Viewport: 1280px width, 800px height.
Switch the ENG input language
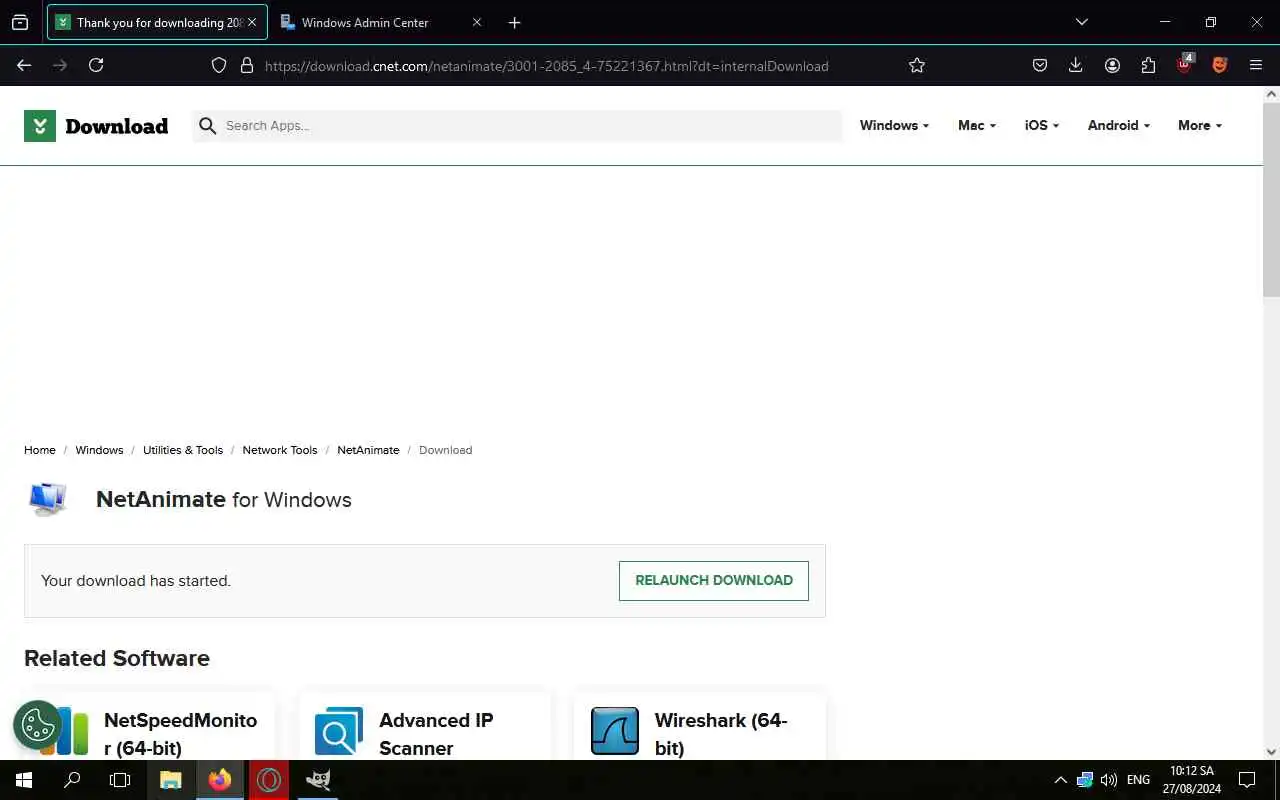tap(1138, 780)
